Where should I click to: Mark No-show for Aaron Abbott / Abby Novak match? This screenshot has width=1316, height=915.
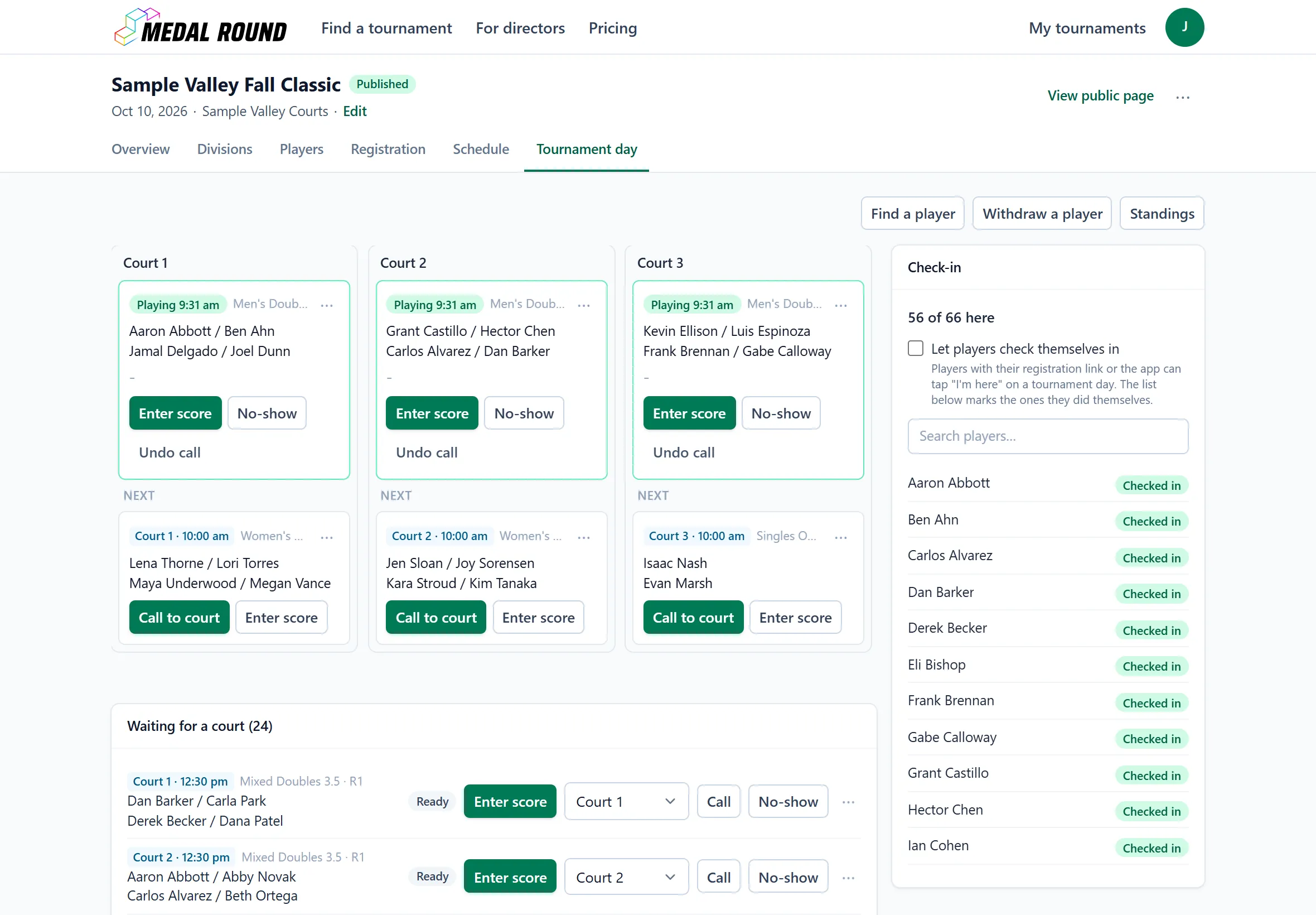[788, 877]
